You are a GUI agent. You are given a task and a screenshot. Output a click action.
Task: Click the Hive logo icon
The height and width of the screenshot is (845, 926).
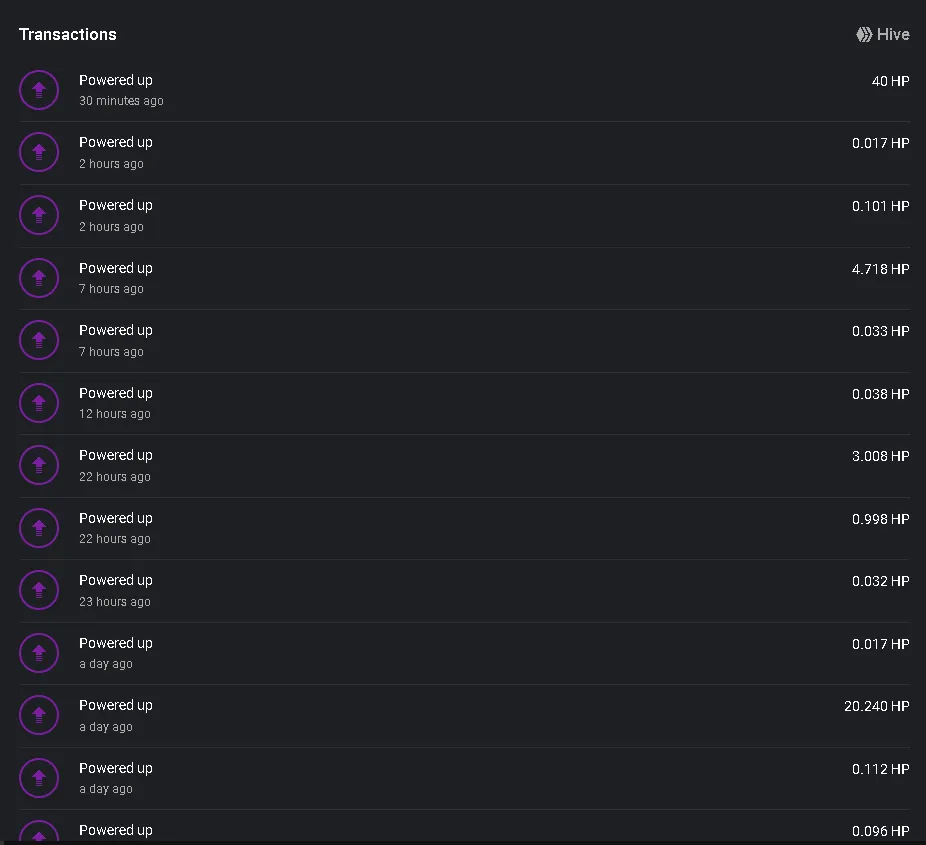click(x=864, y=34)
